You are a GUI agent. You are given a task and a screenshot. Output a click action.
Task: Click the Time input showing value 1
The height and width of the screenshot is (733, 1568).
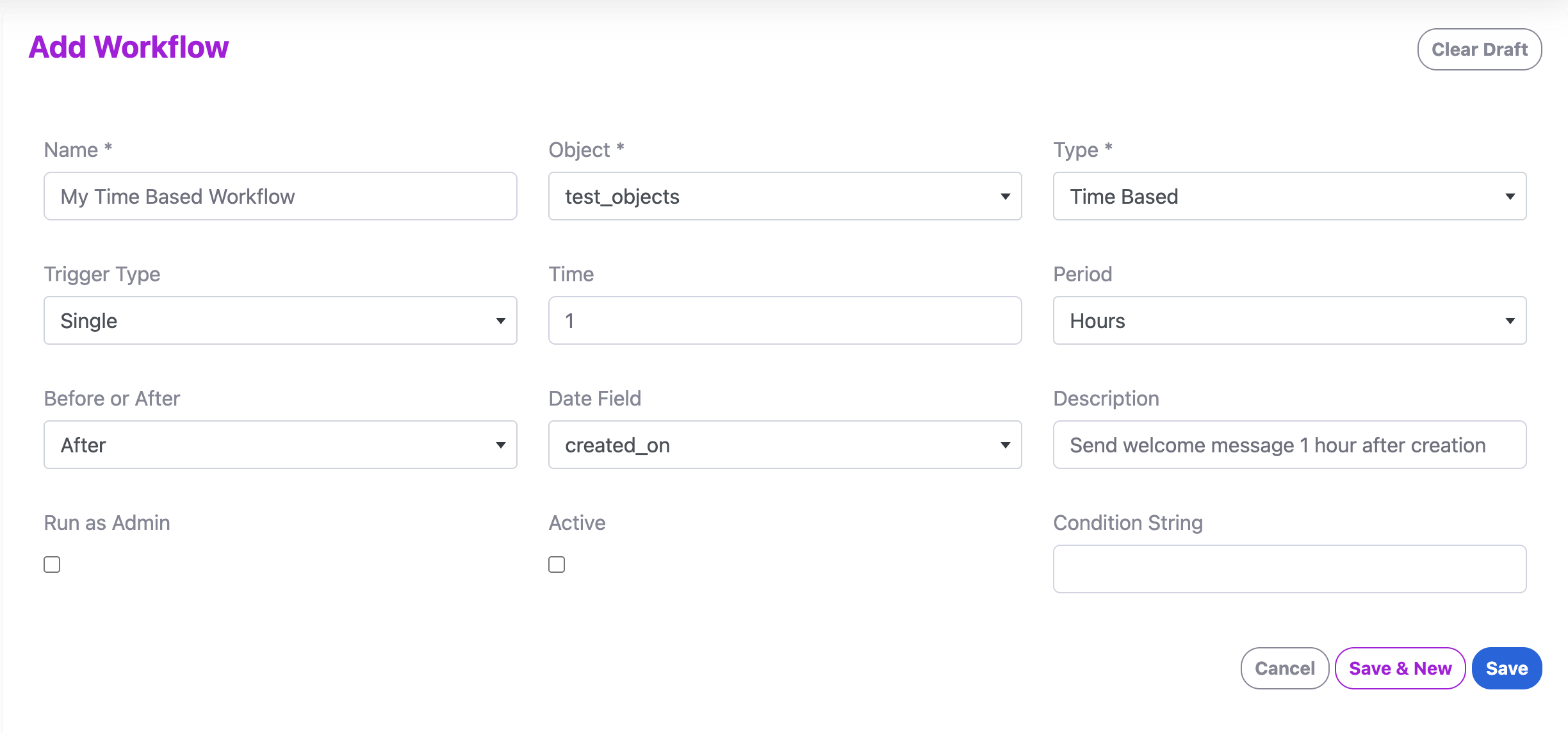point(785,320)
